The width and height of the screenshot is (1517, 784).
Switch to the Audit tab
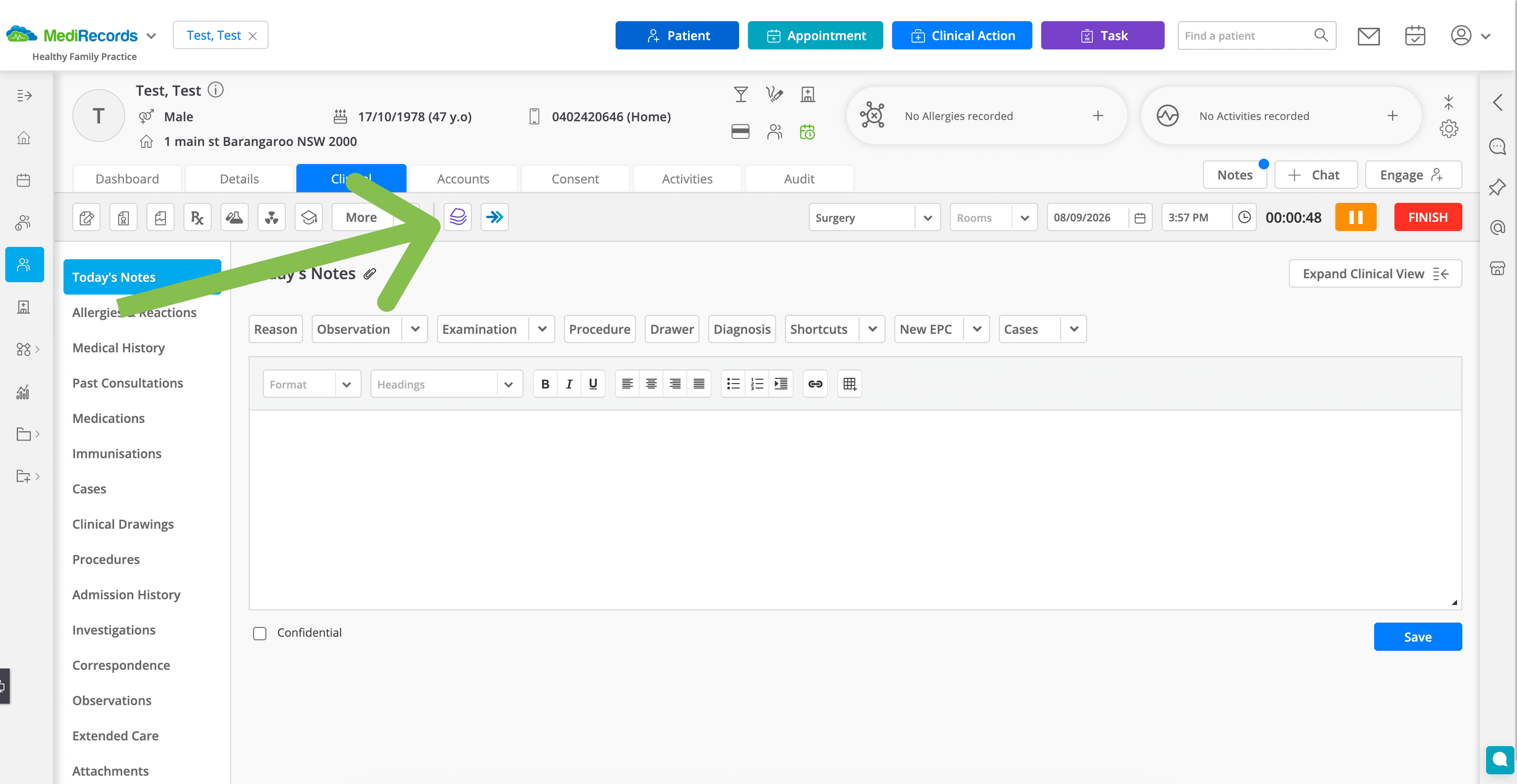tap(799, 179)
